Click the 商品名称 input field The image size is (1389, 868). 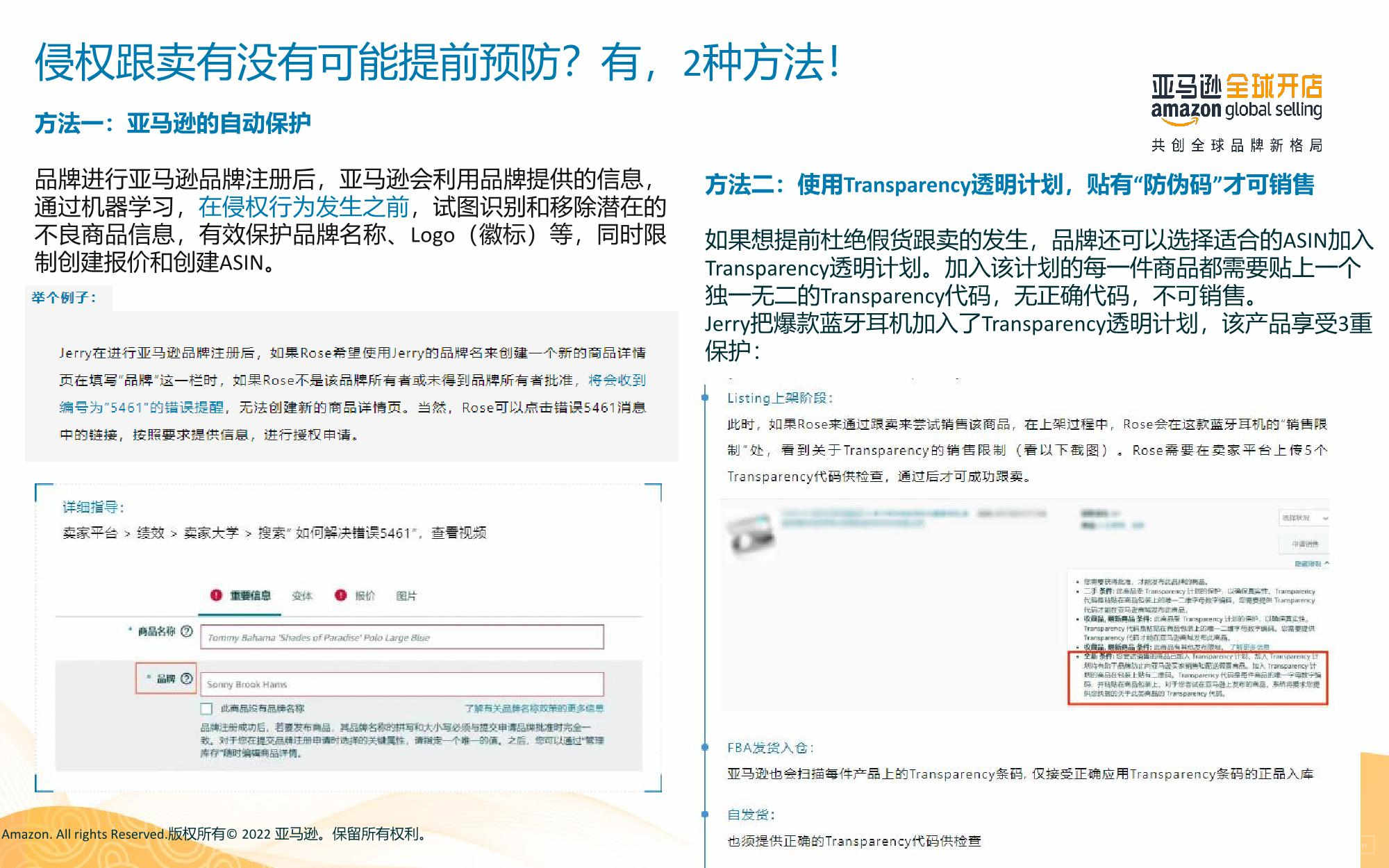pos(402,637)
